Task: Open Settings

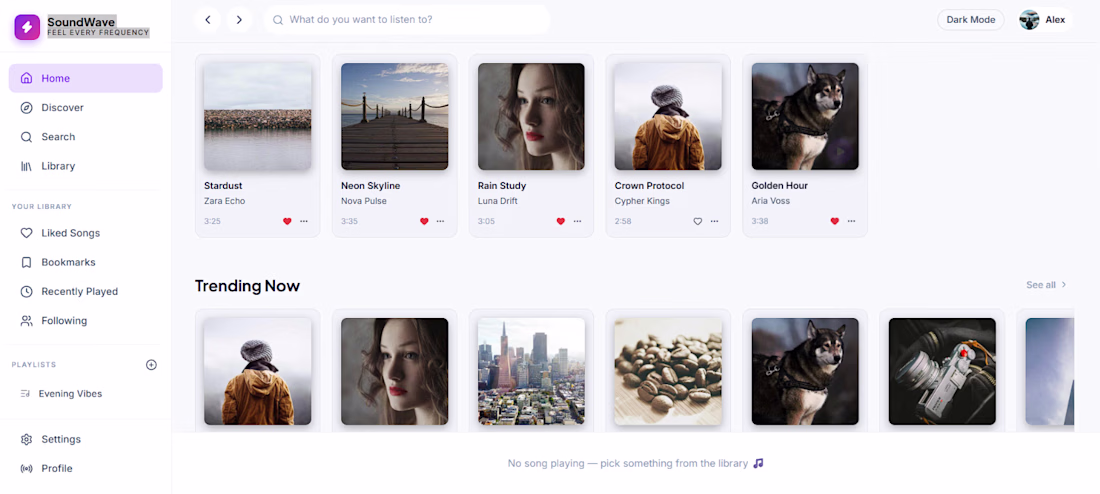Action: [x=86, y=439]
